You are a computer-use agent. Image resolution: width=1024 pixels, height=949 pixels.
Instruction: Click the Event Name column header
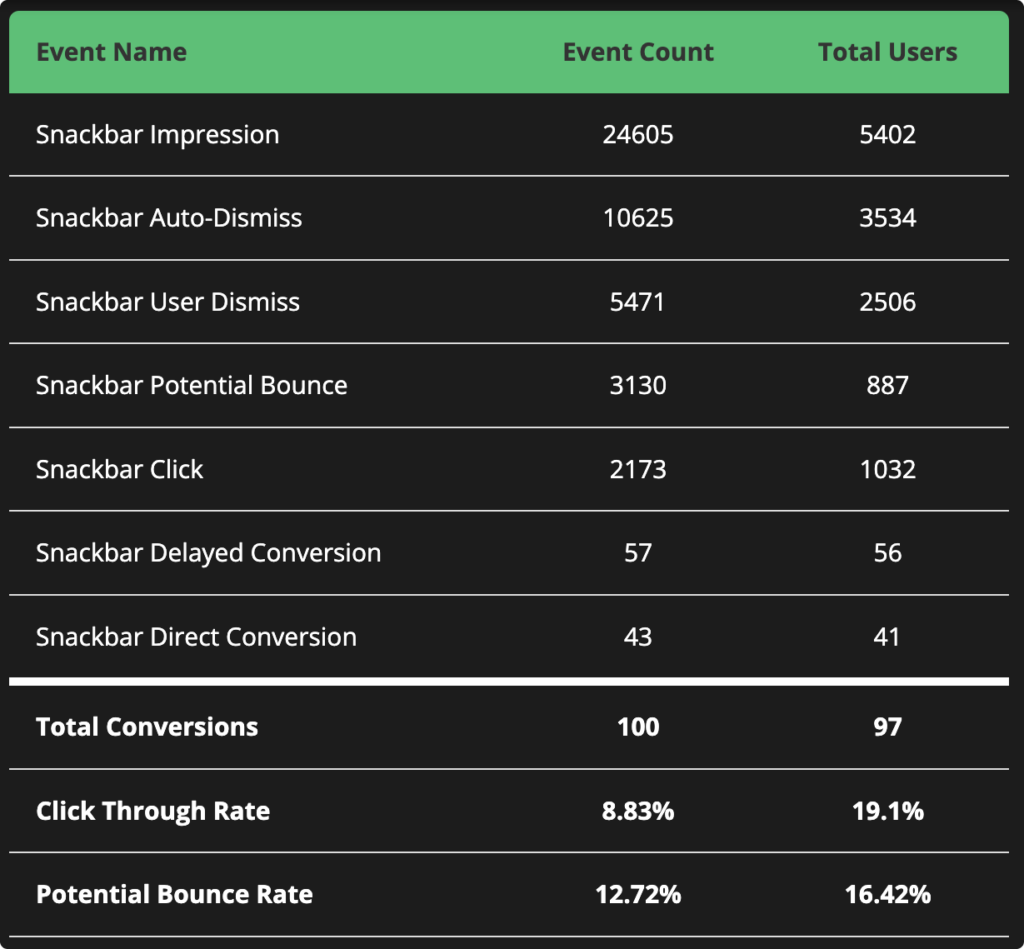coord(111,53)
